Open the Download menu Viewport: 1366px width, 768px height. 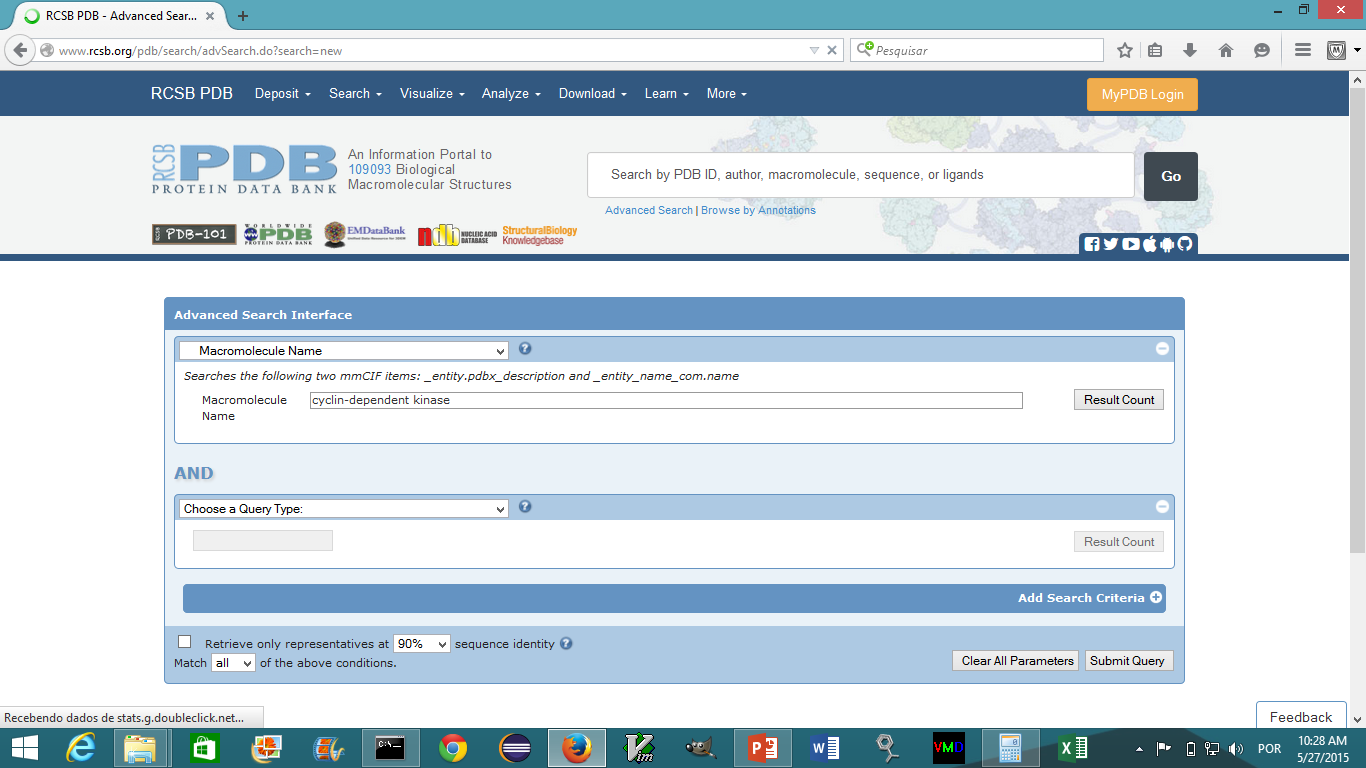593,93
